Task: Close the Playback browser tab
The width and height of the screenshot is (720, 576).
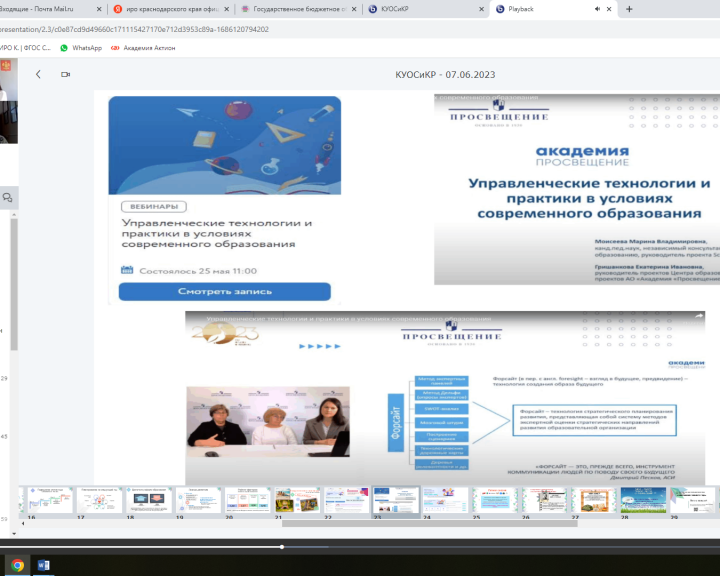Action: click(x=610, y=9)
